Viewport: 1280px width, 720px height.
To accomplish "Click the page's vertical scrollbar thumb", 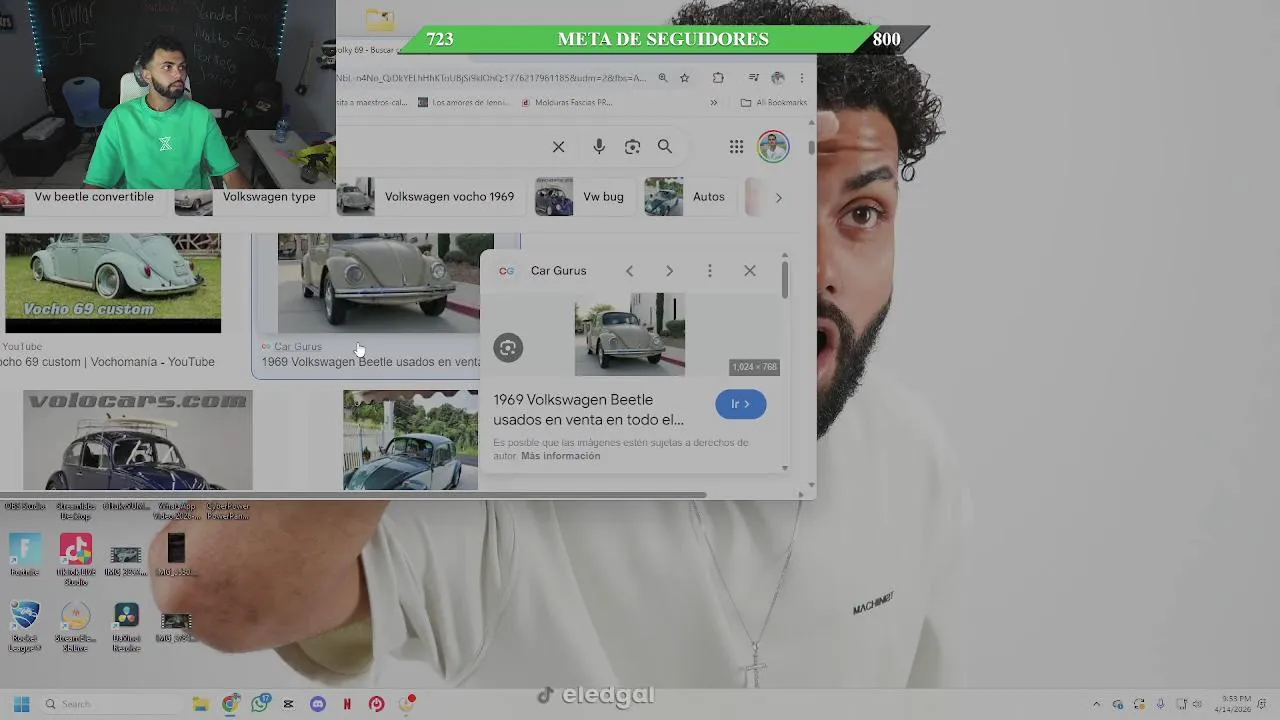I will (811, 147).
